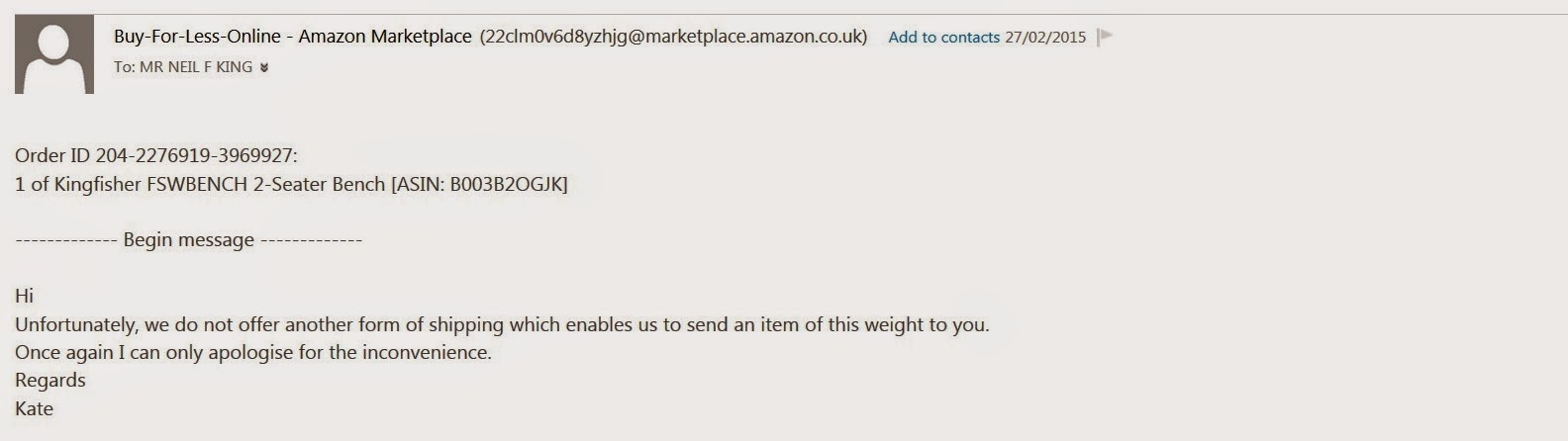The image size is (1568, 441).
Task: Click the sender's marketplace.amazon.co.uk email address
Action: (673, 37)
